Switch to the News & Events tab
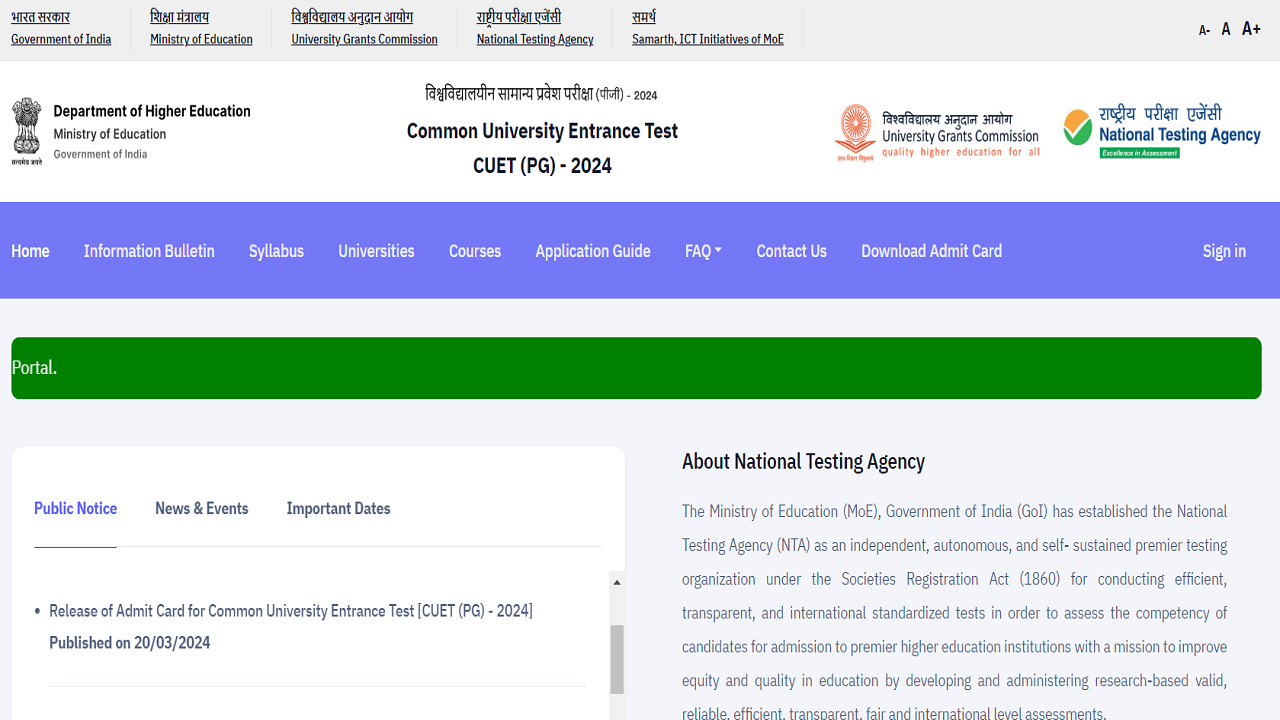Image resolution: width=1280 pixels, height=720 pixels. (202, 508)
